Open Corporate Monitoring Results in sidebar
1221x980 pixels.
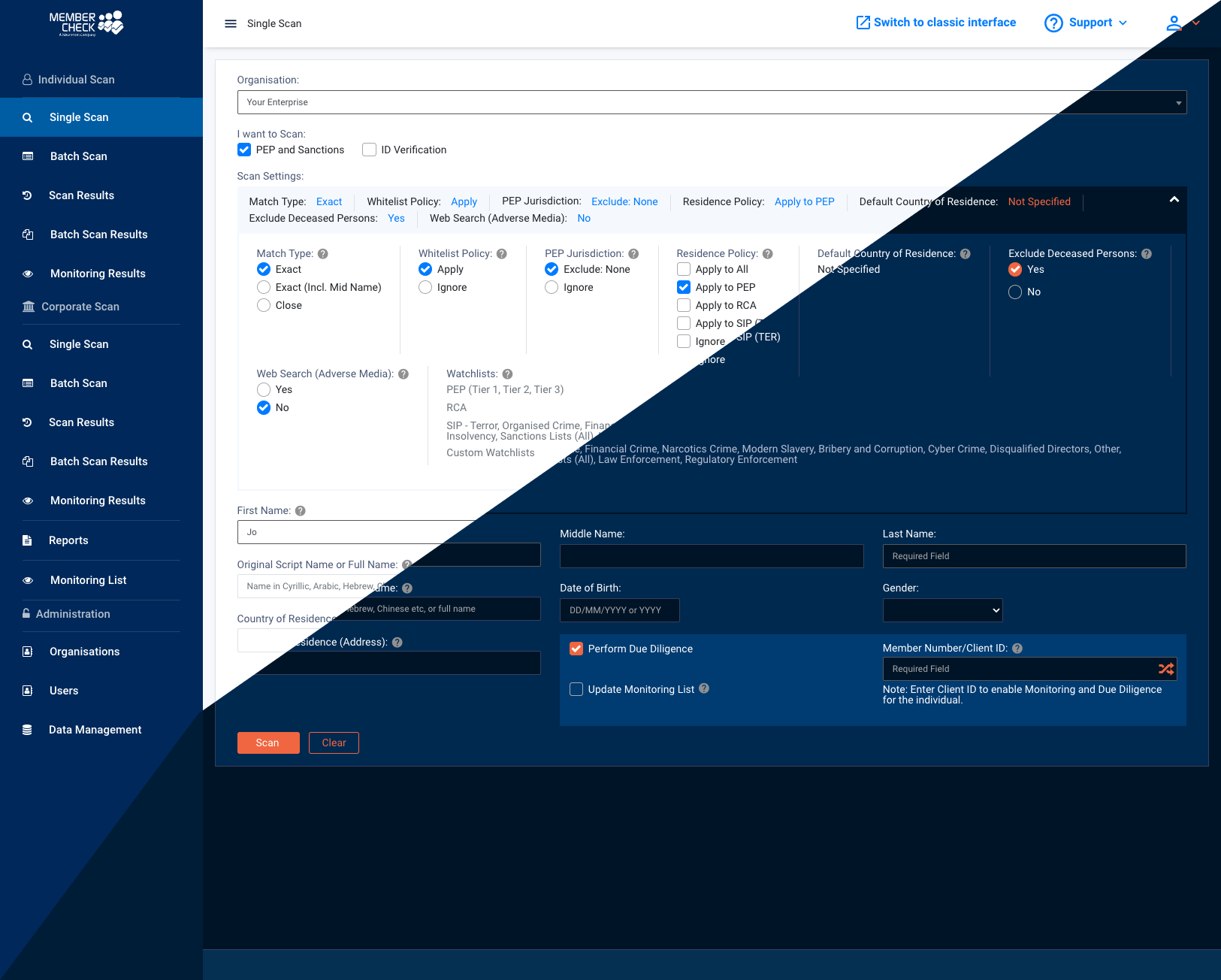tap(101, 501)
